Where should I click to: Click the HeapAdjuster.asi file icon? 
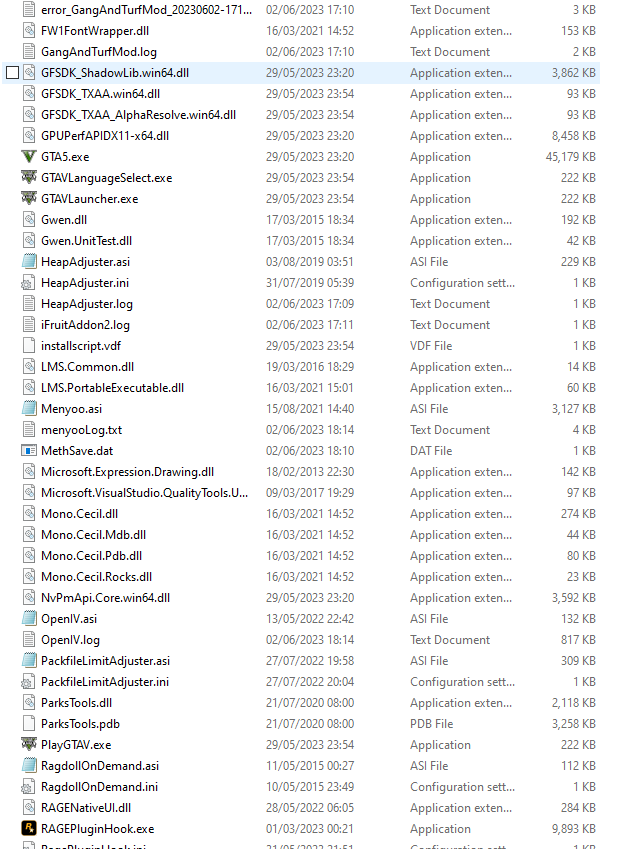[x=29, y=262]
